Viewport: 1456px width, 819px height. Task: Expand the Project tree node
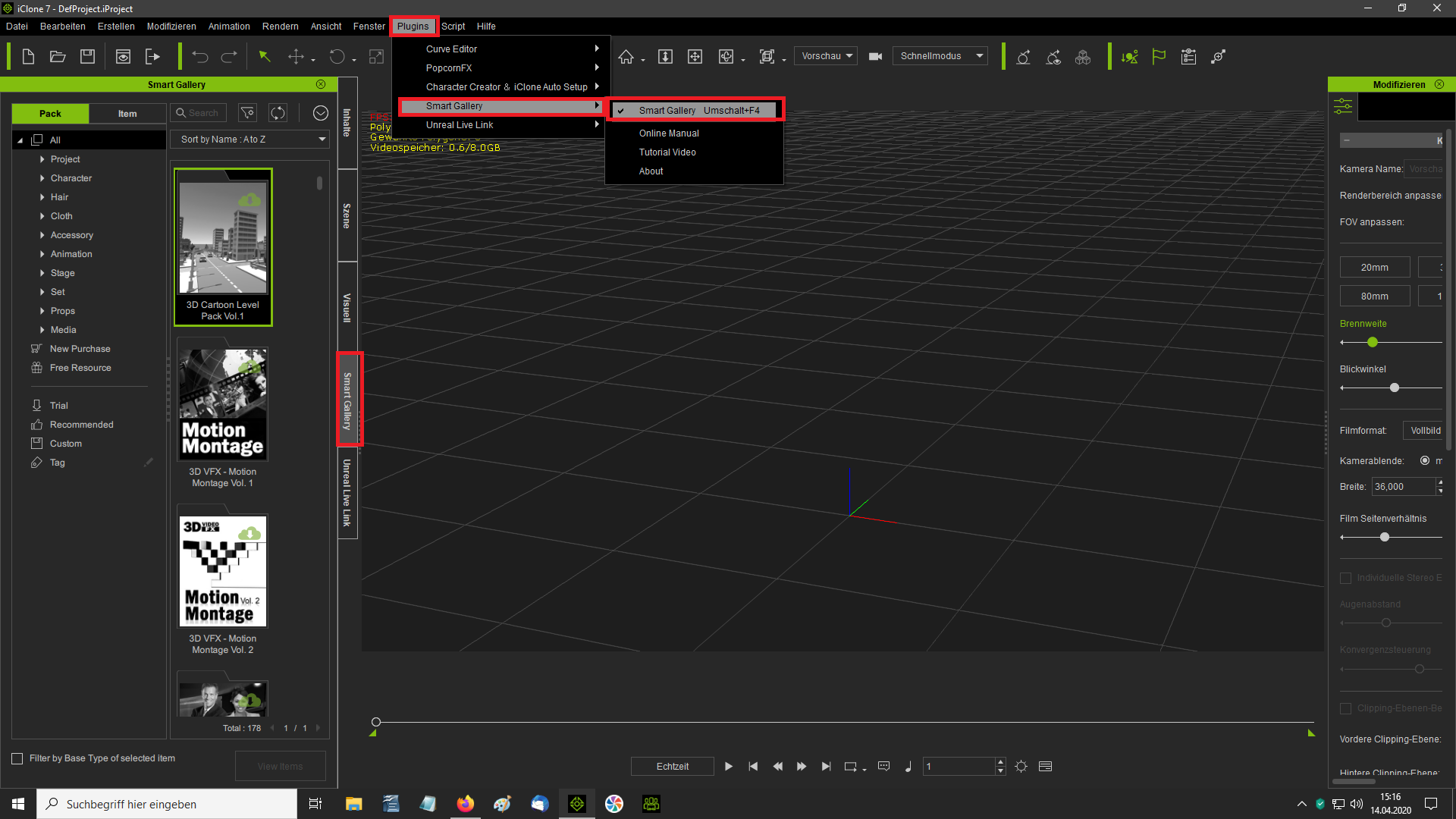[42, 159]
